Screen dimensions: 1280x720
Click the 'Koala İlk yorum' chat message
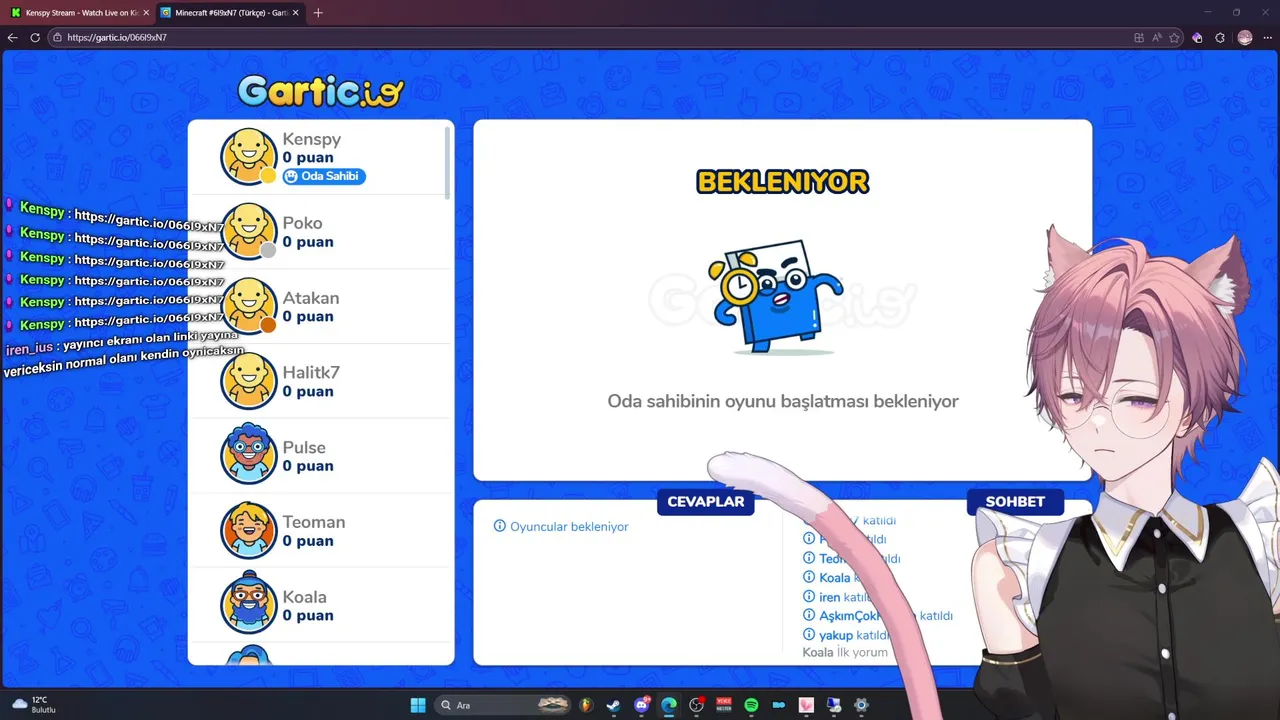coord(845,652)
